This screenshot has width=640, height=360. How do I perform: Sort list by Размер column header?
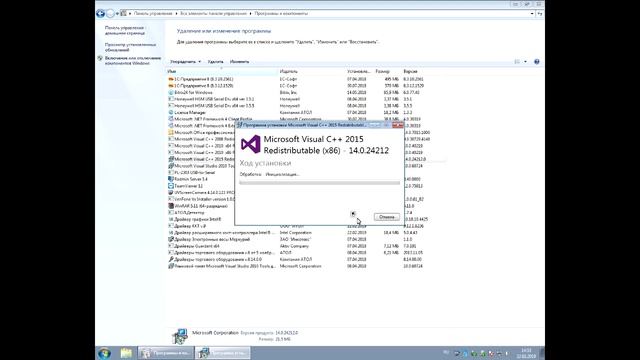[382, 71]
